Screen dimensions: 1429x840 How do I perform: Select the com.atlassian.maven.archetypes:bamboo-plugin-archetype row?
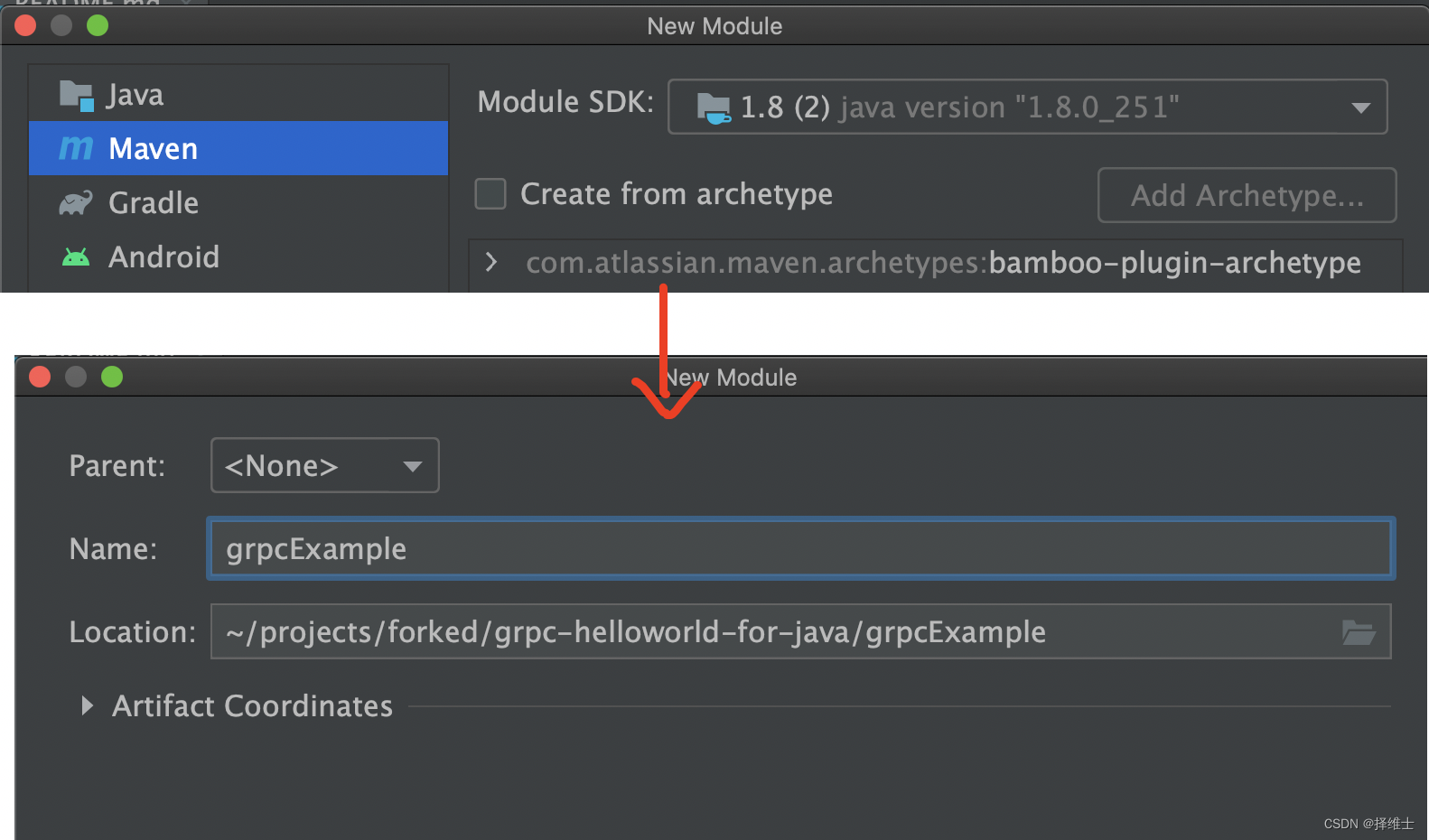tap(936, 263)
